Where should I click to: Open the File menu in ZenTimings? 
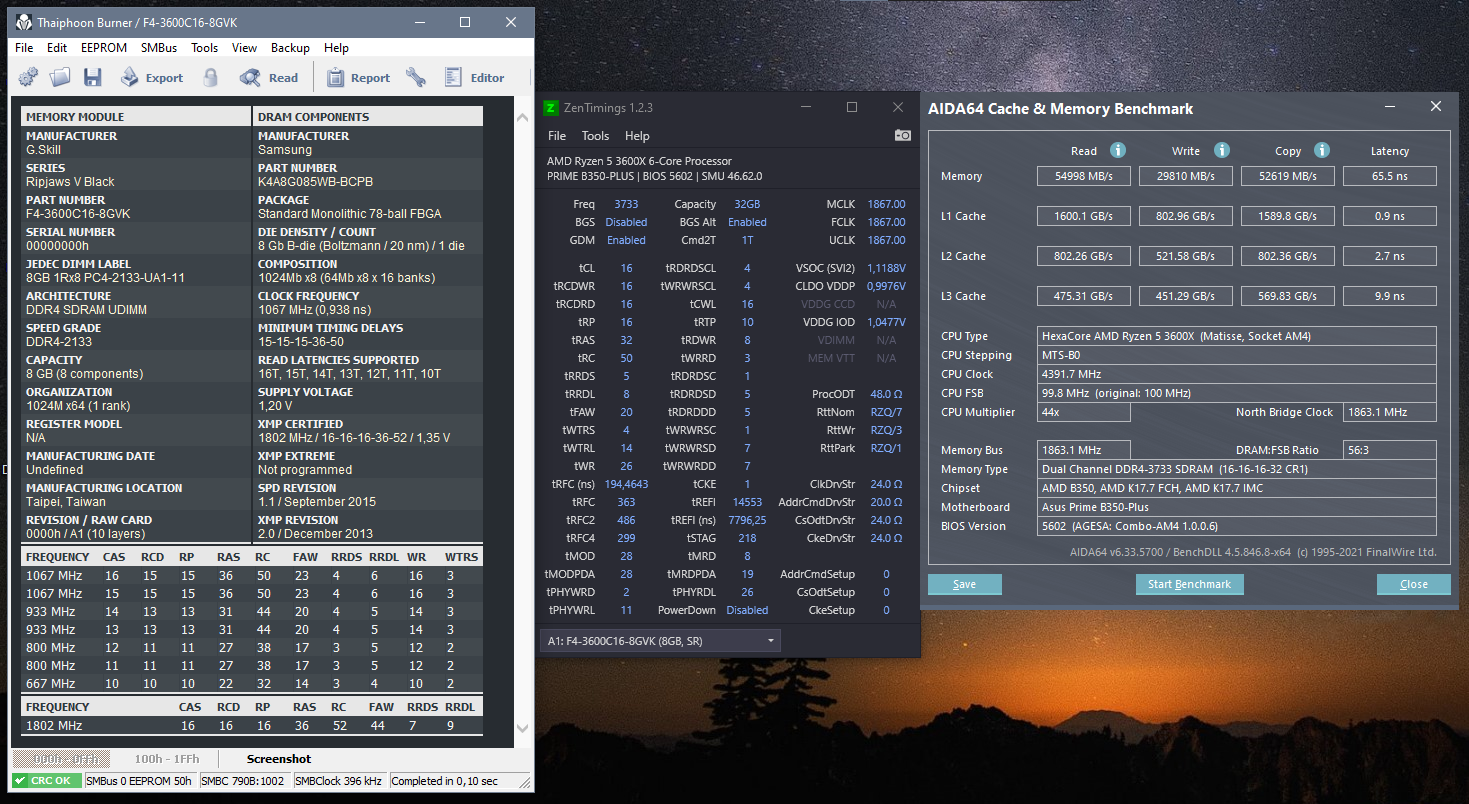click(x=557, y=136)
